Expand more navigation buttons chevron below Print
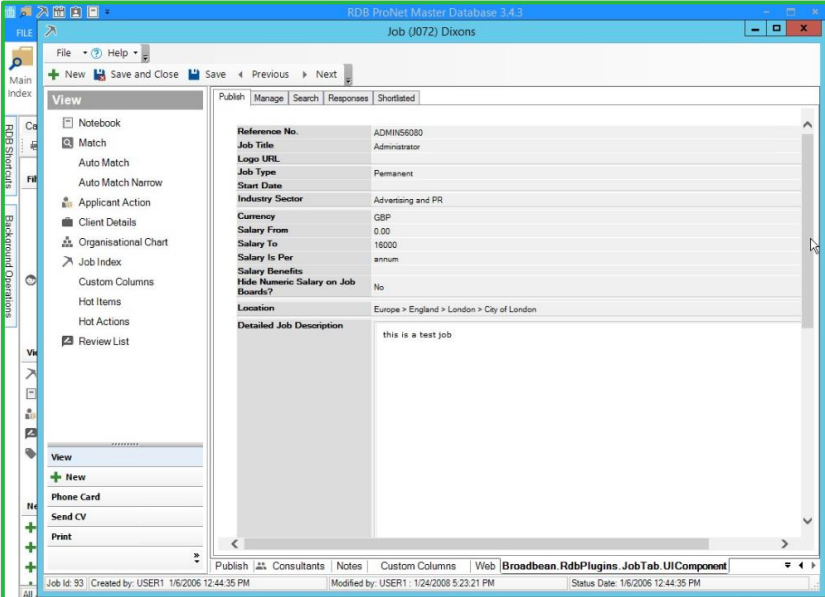Image resolution: width=825 pixels, height=597 pixels. [x=196, y=558]
